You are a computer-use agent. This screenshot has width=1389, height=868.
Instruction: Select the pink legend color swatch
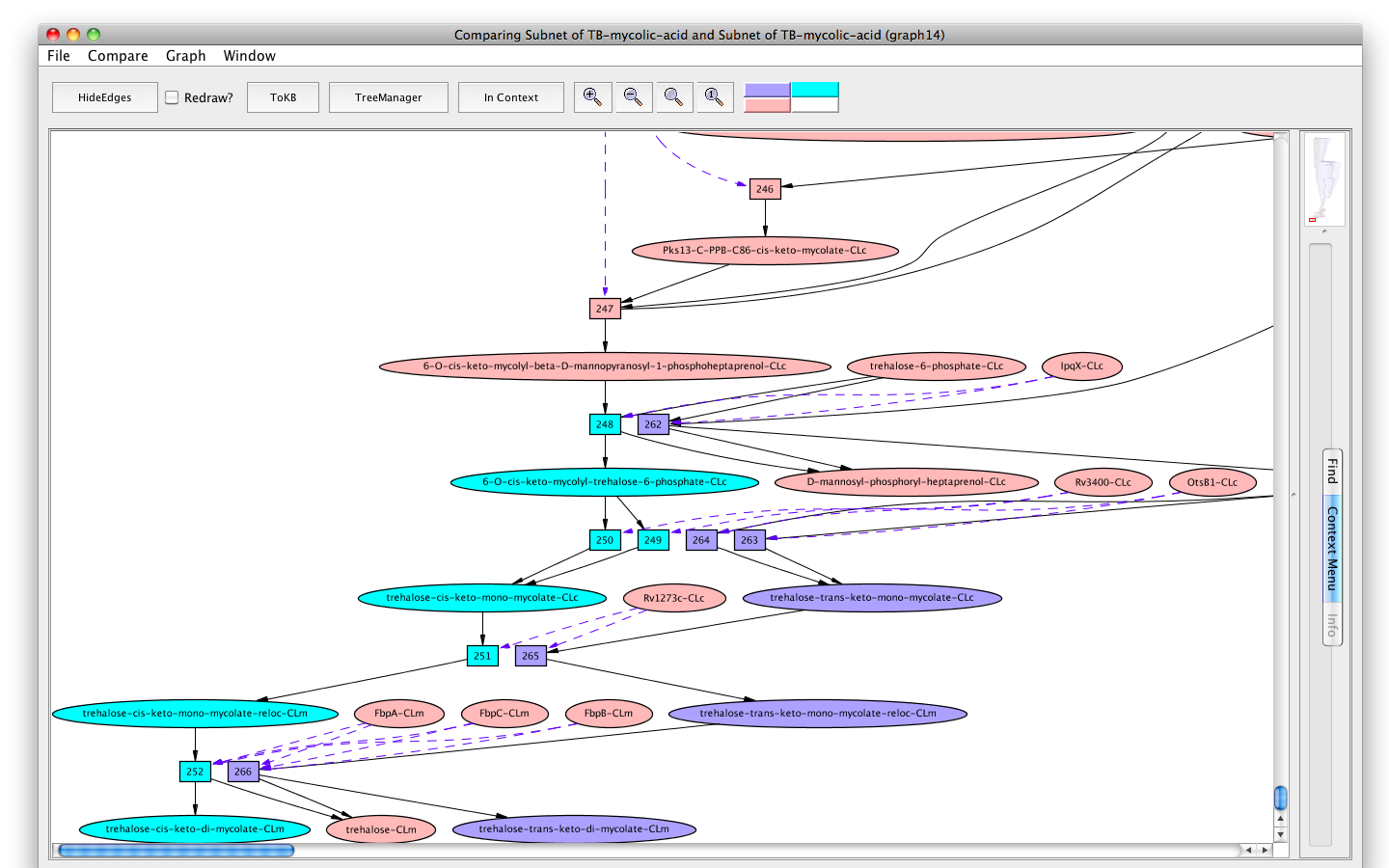[768, 105]
